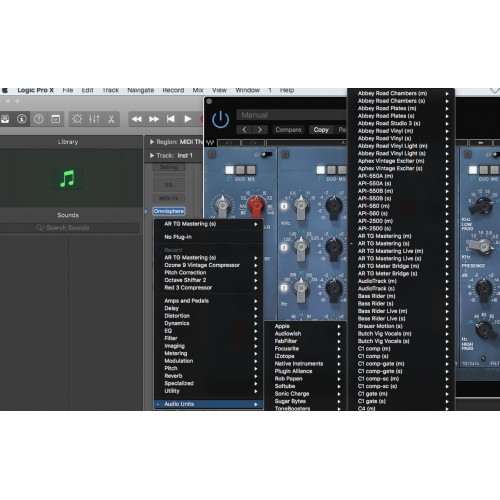Image resolution: width=500 pixels, height=500 pixels.
Task: Expand the FabFilter manufacturer submenu
Action: point(305,341)
